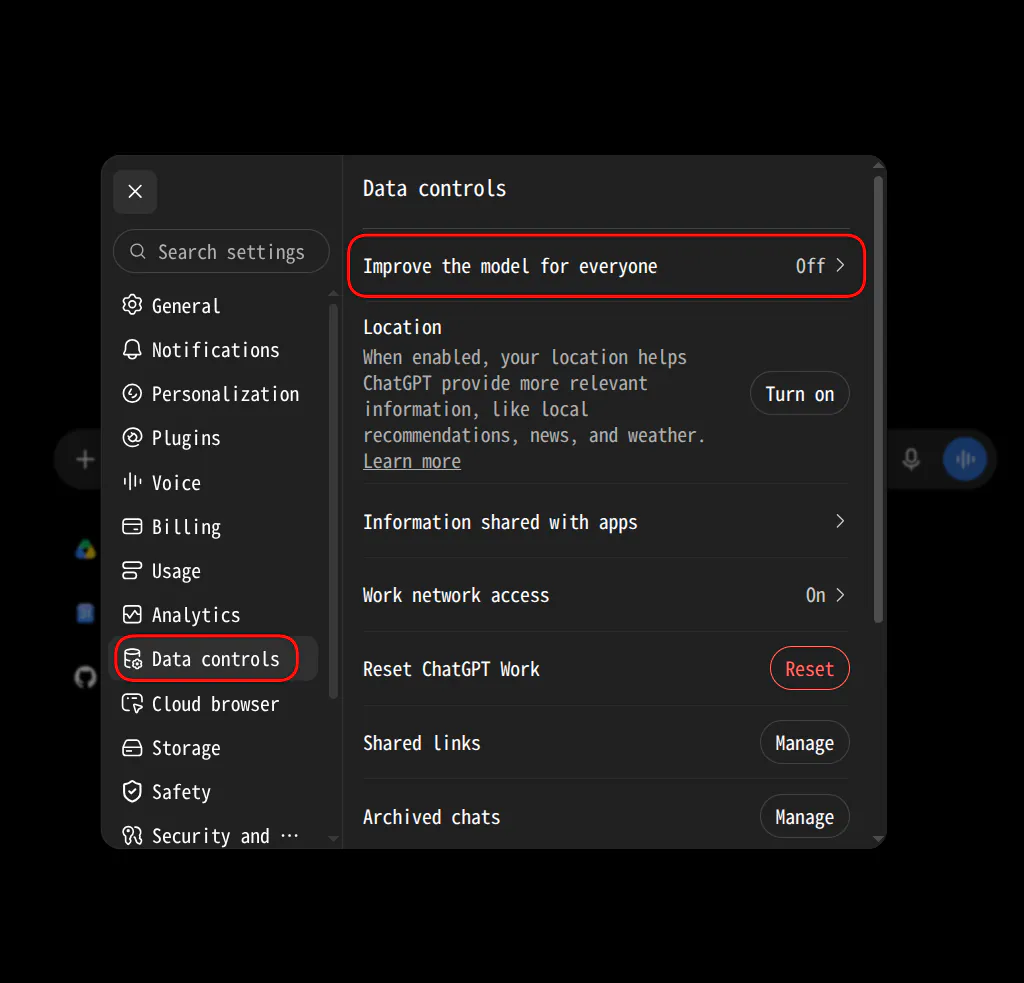Select the Voice settings tab
The height and width of the screenshot is (983, 1024).
[214, 483]
